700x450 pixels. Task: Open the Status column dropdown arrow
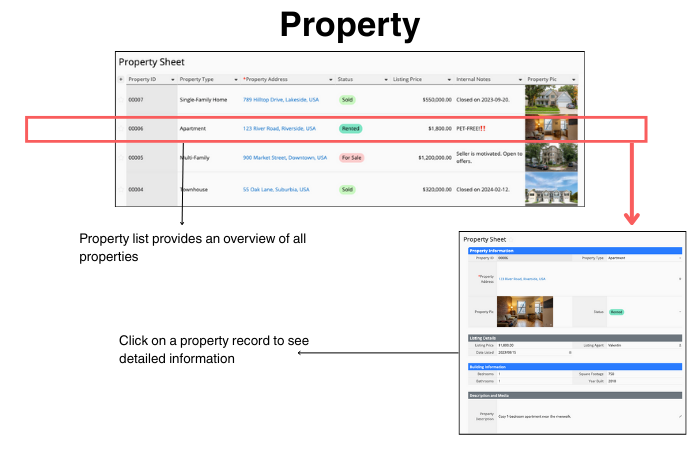384,79
